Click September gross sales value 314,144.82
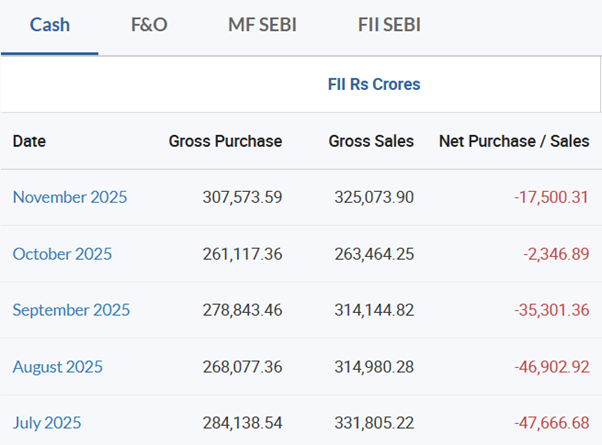The height and width of the screenshot is (445, 602). (x=372, y=310)
